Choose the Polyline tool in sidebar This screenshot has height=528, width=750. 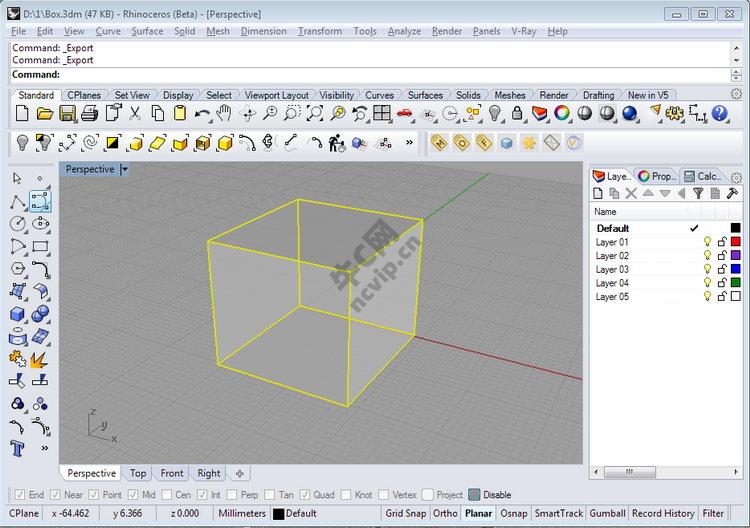coord(18,201)
